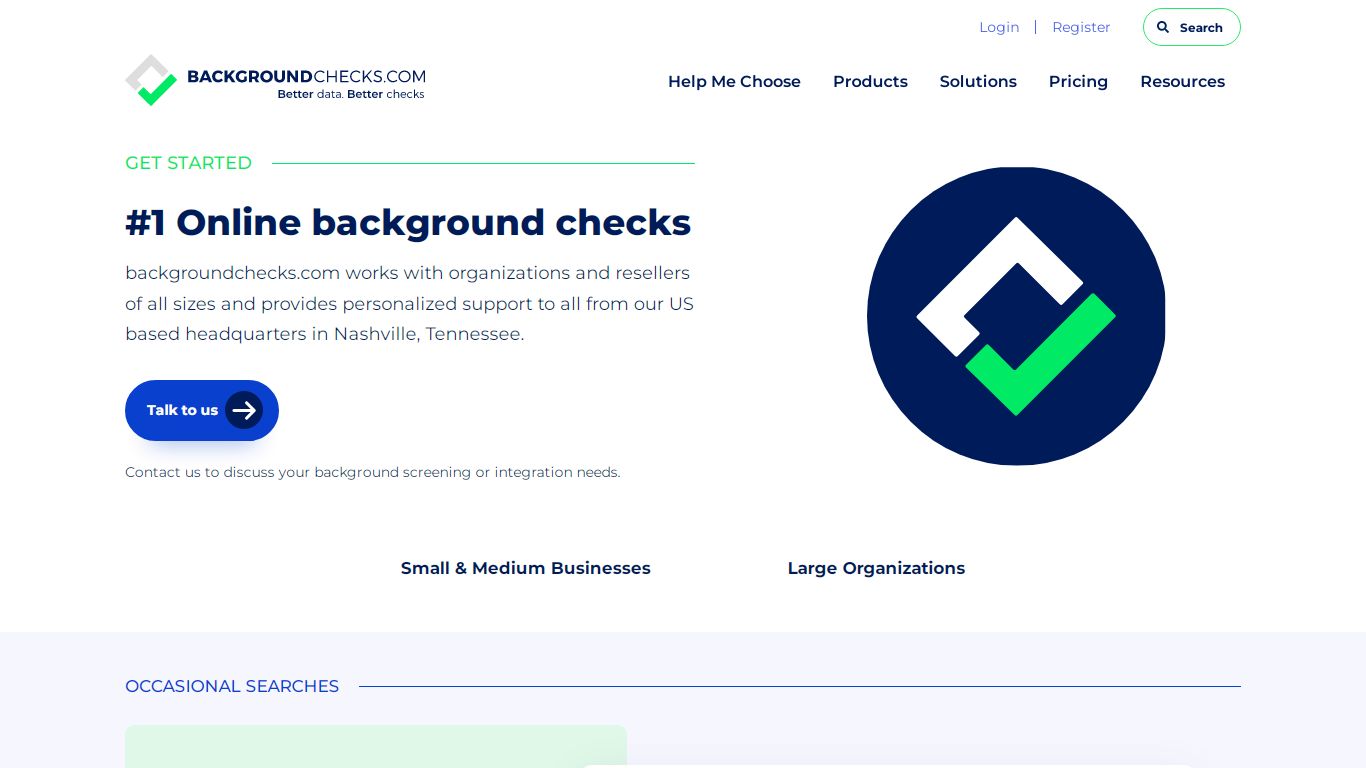Click the Register link
Image resolution: width=1366 pixels, height=768 pixels.
(1081, 27)
